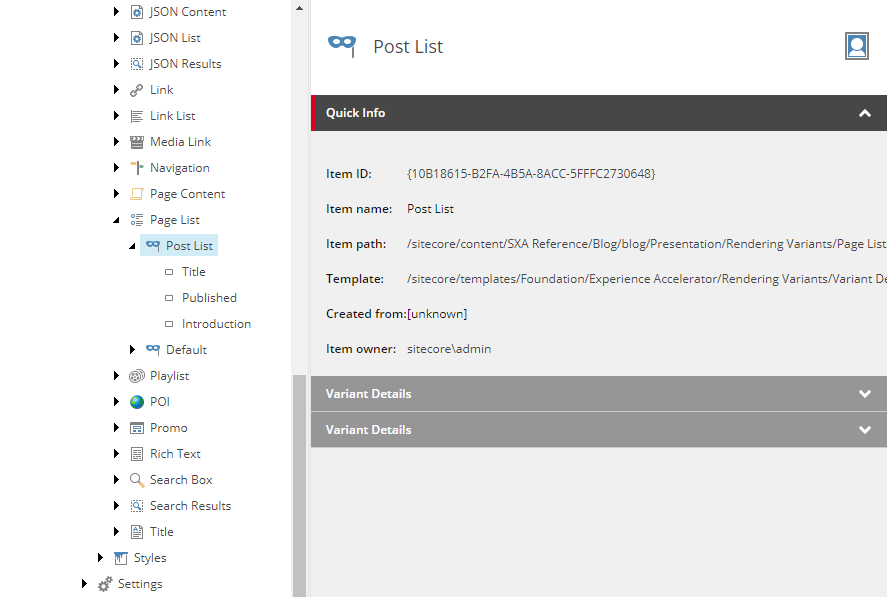Expand the first Variant Details section
Image resolution: width=887 pixels, height=597 pixels.
(x=864, y=394)
